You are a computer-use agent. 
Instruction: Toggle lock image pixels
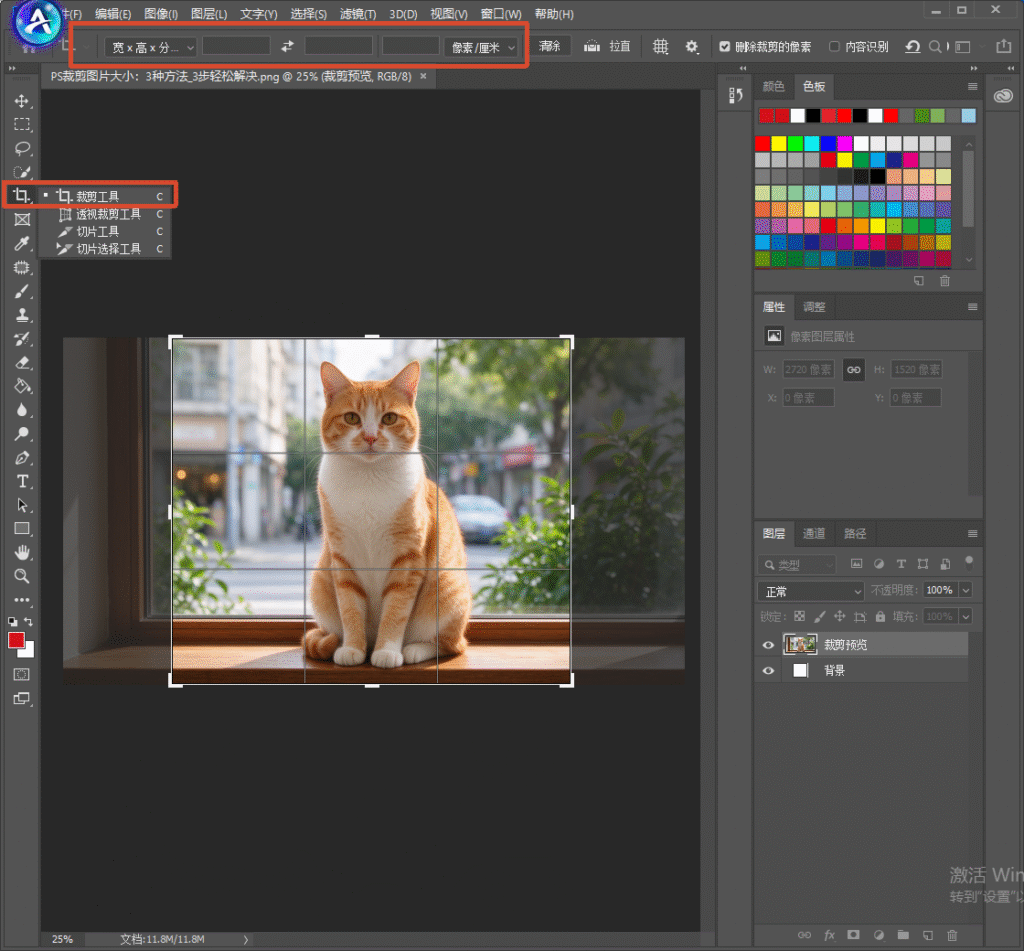[x=820, y=616]
